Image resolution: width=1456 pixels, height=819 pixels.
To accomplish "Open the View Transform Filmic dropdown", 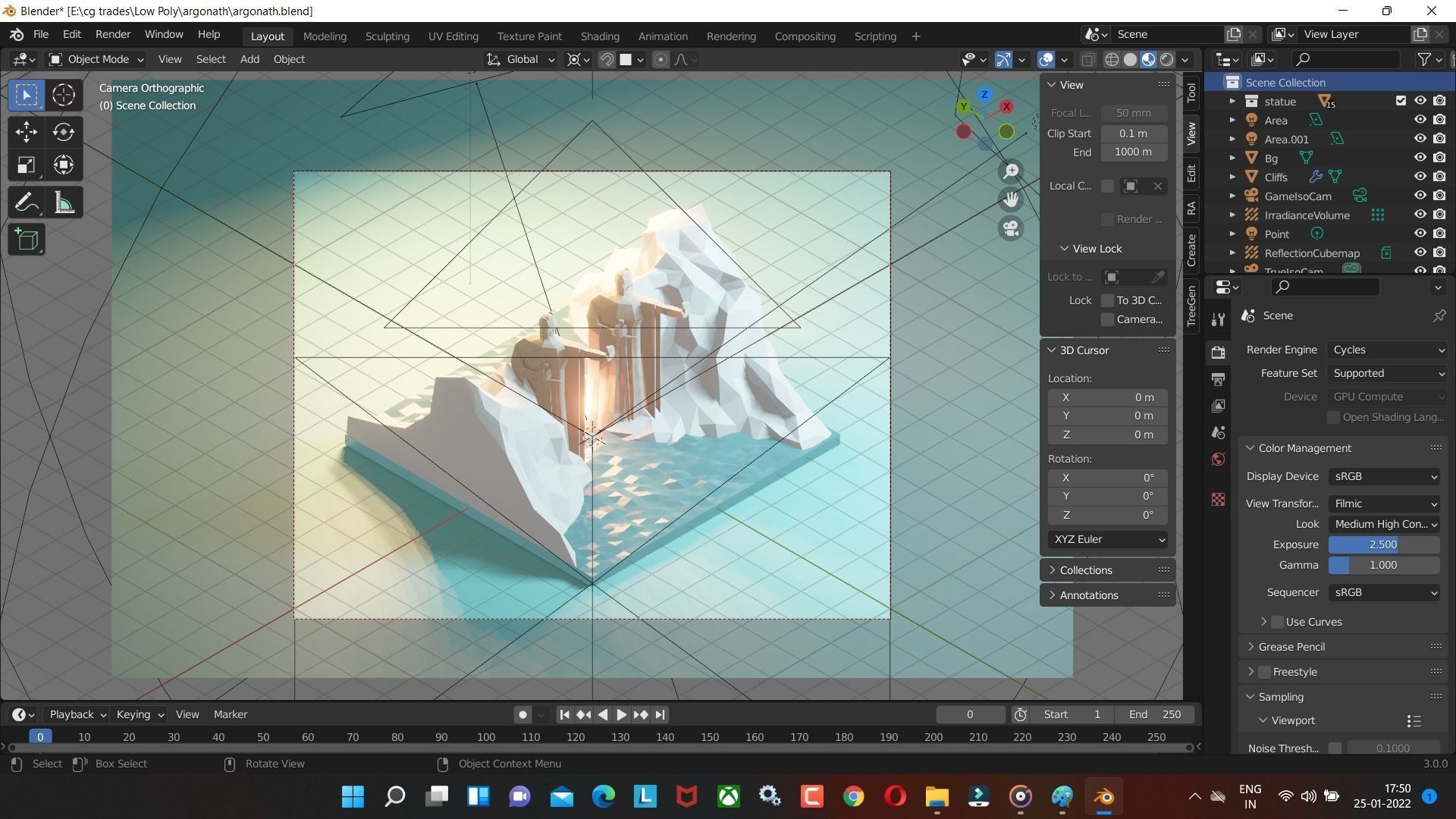I will click(1385, 504).
